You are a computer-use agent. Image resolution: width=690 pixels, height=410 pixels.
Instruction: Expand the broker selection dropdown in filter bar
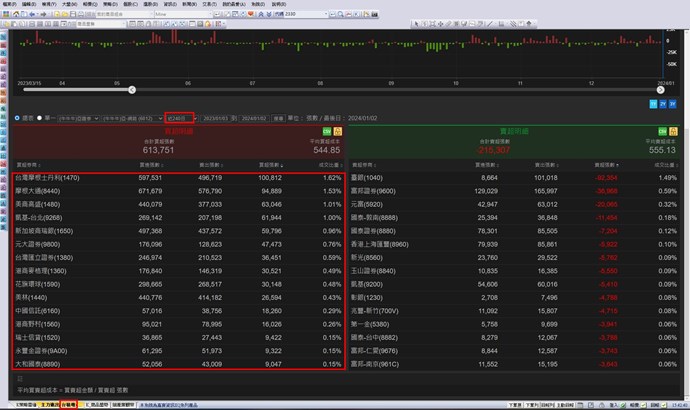point(158,117)
